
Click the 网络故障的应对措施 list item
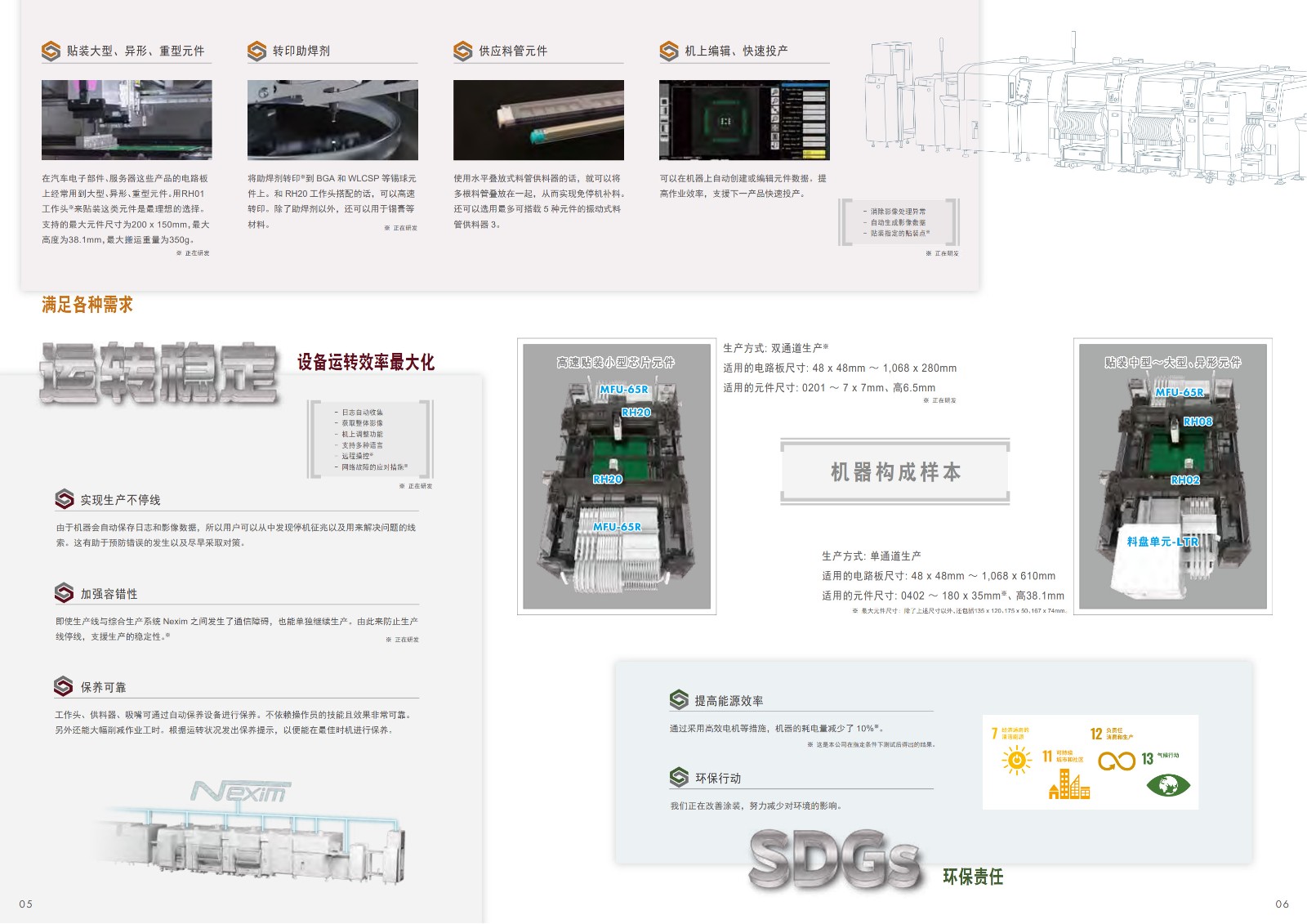coord(374,467)
